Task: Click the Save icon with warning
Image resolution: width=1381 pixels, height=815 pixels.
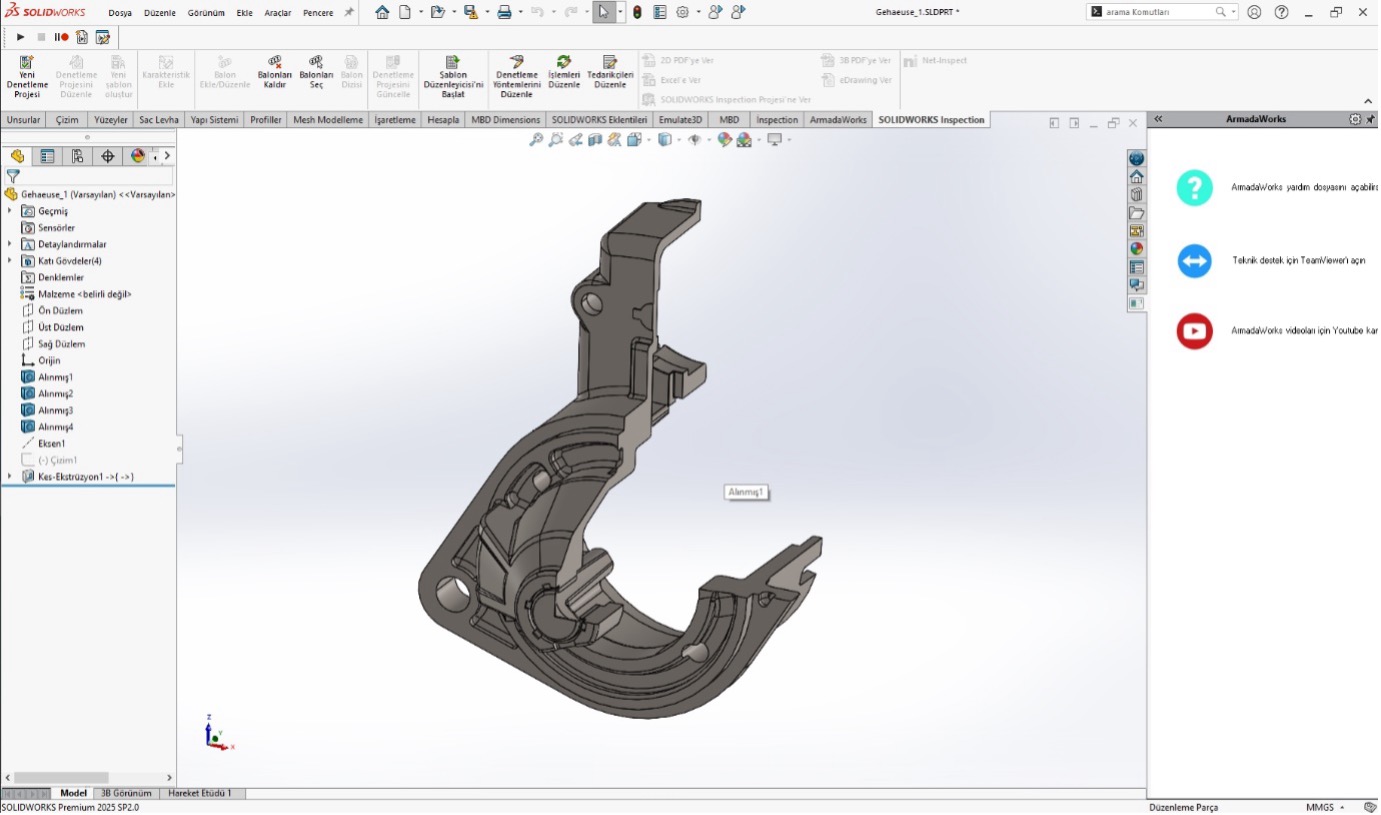Action: 470,12
